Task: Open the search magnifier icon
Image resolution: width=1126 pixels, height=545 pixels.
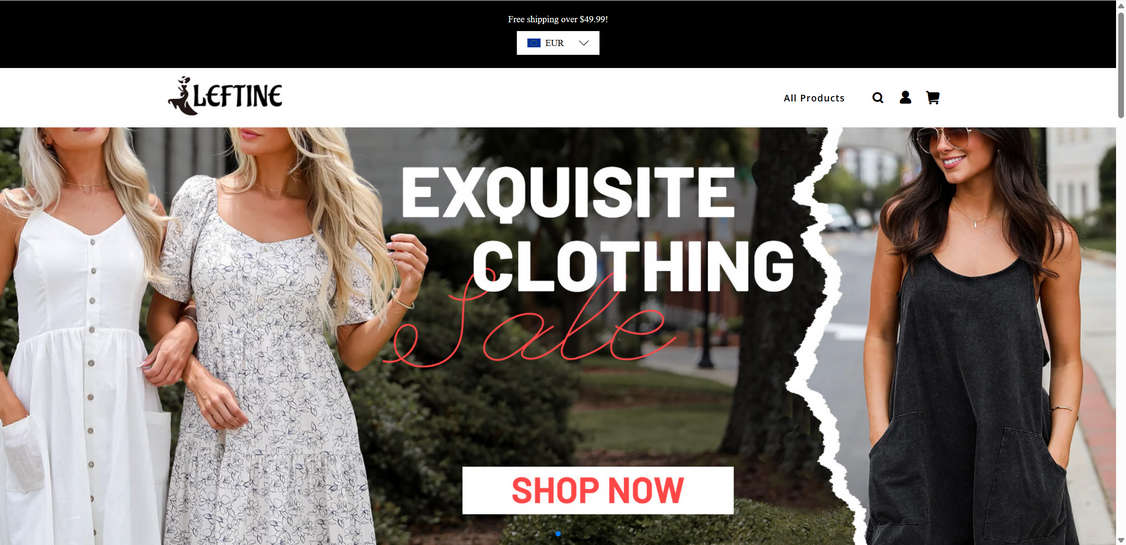Action: click(878, 98)
